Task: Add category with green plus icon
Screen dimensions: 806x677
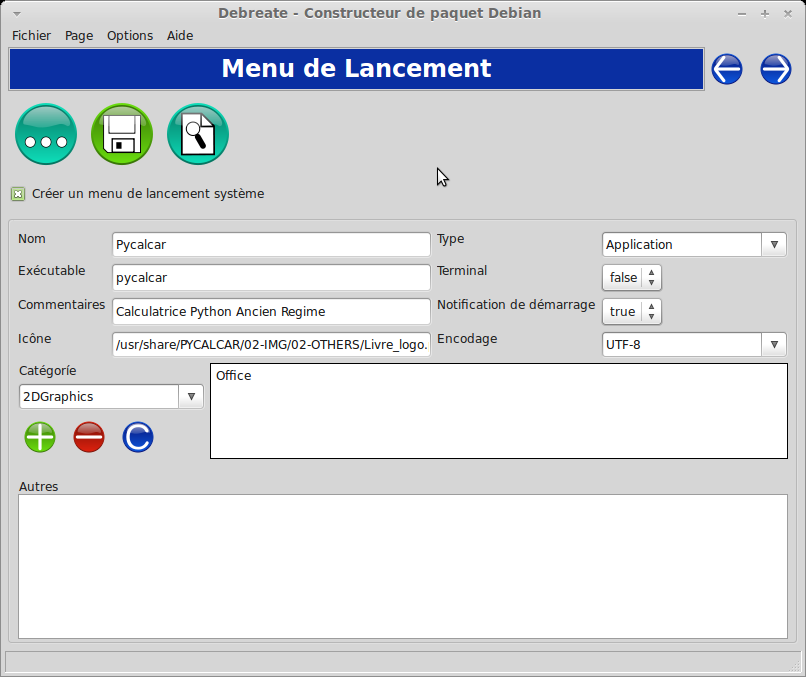Action: (x=40, y=437)
